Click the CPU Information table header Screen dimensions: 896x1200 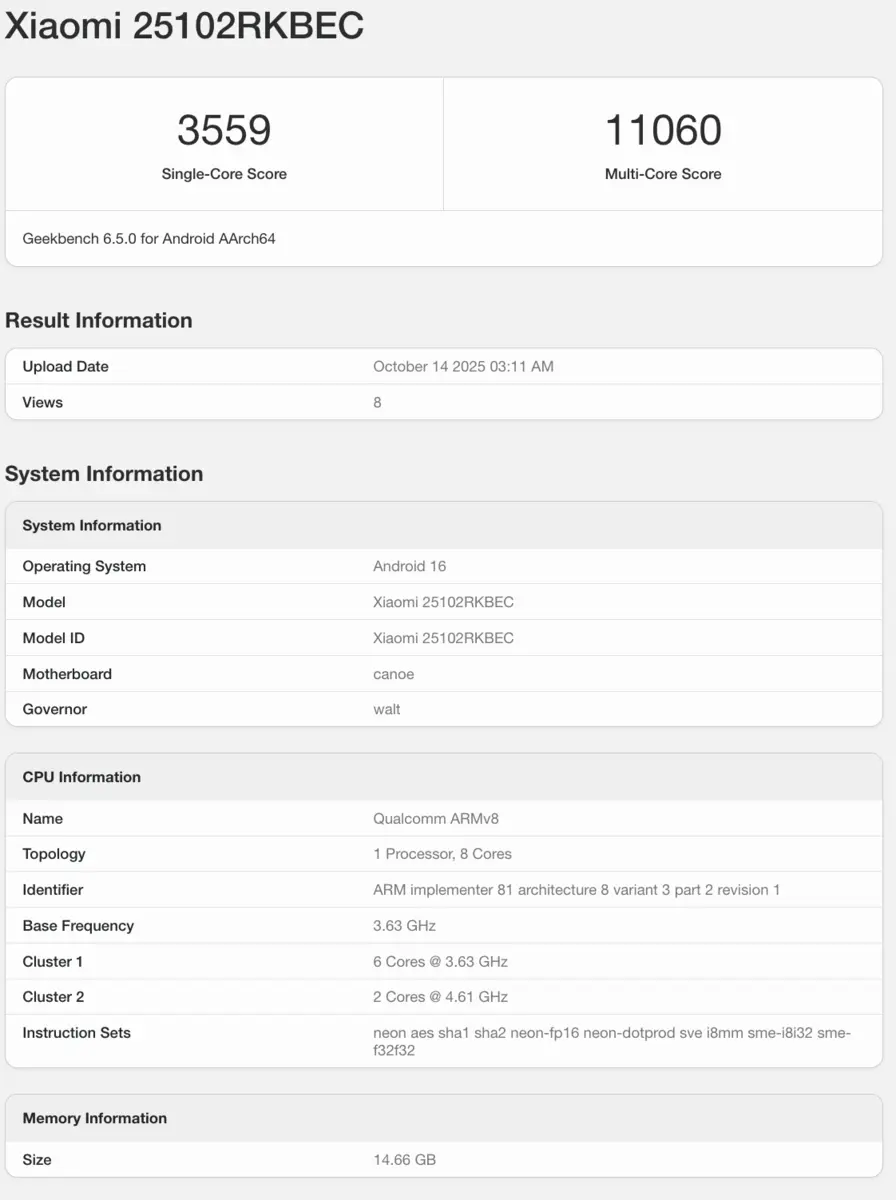coord(82,777)
